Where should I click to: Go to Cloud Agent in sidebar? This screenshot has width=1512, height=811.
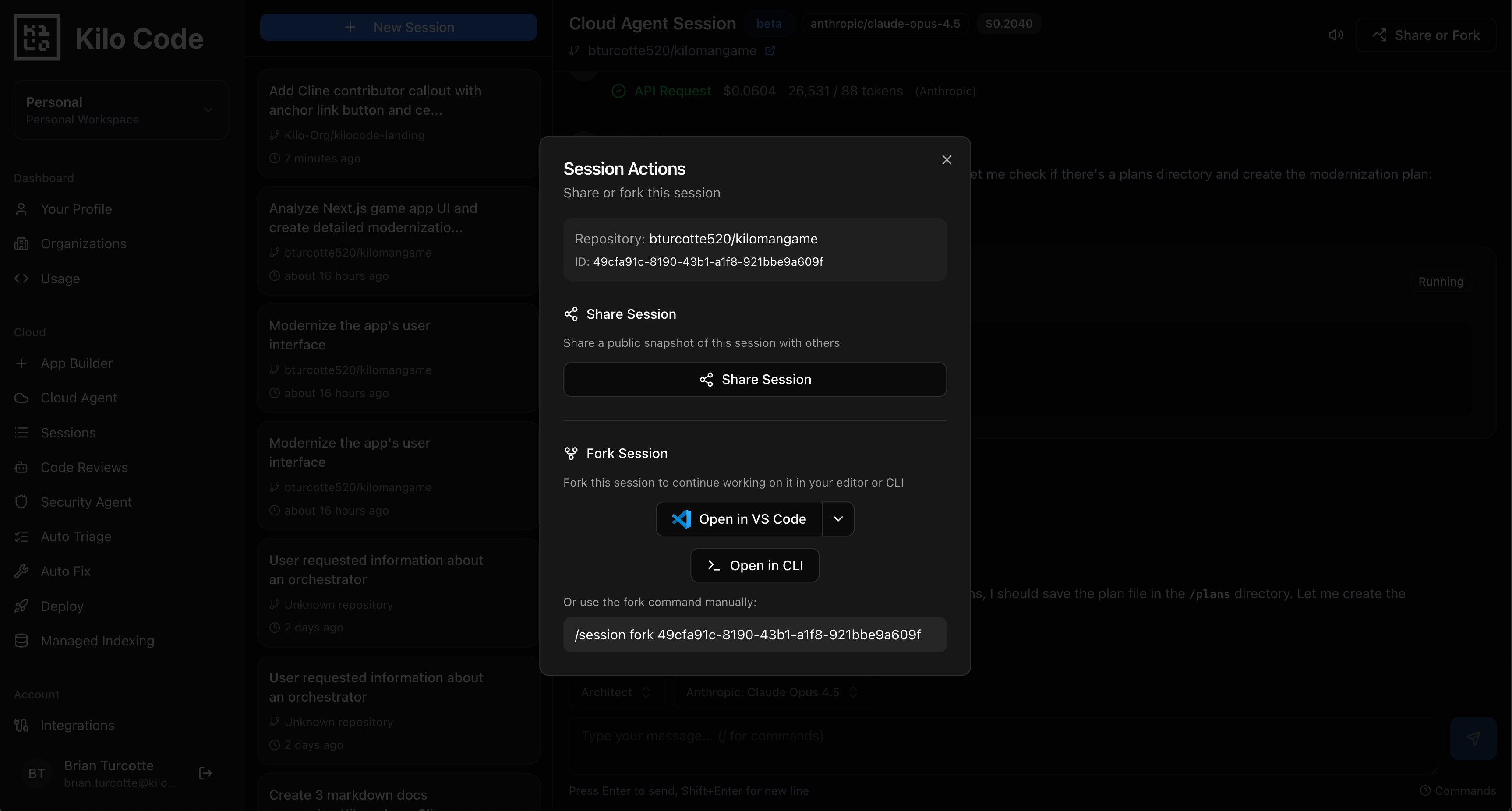pyautogui.click(x=79, y=398)
